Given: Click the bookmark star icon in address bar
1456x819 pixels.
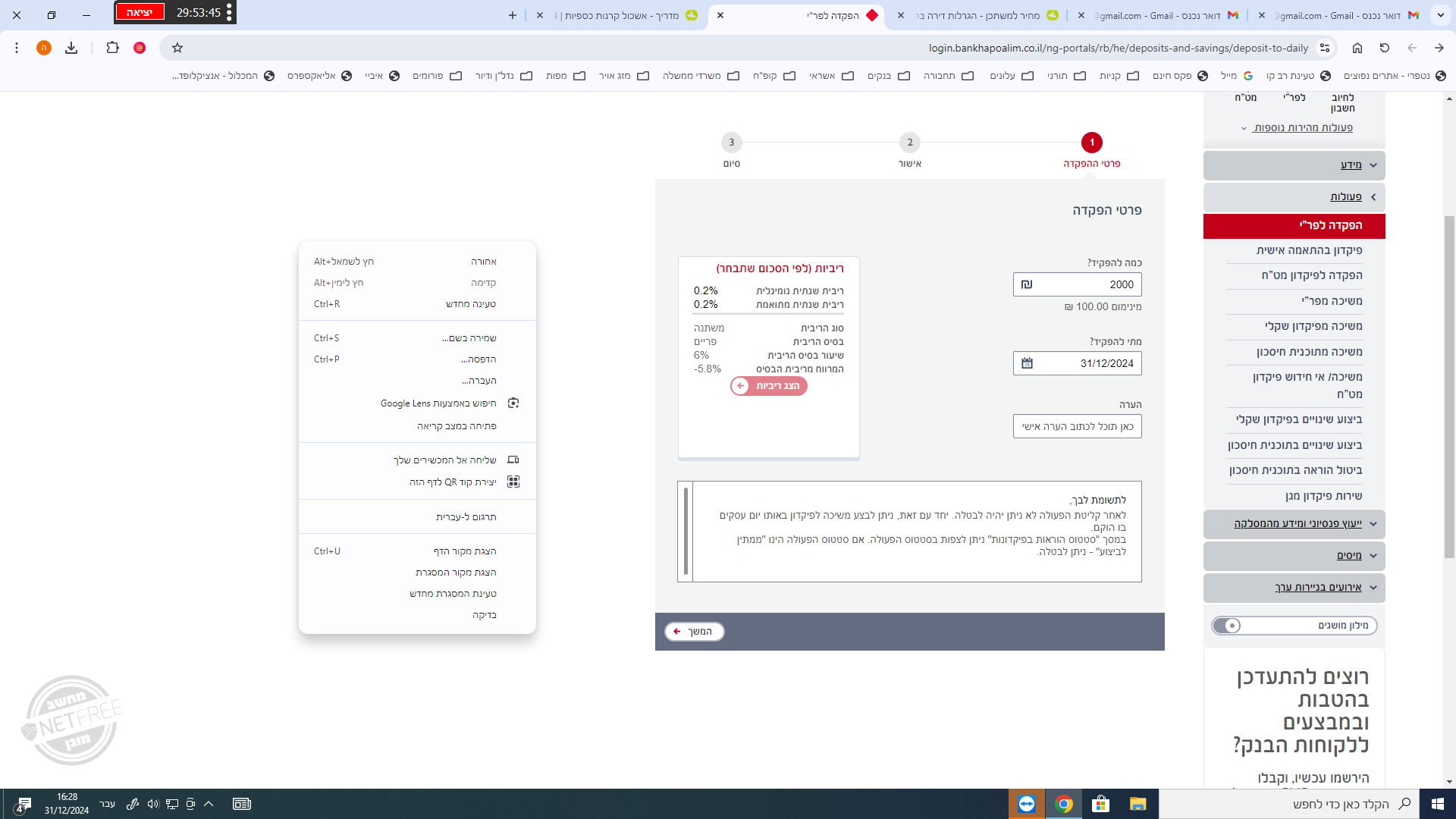Looking at the screenshot, I should pos(177,48).
